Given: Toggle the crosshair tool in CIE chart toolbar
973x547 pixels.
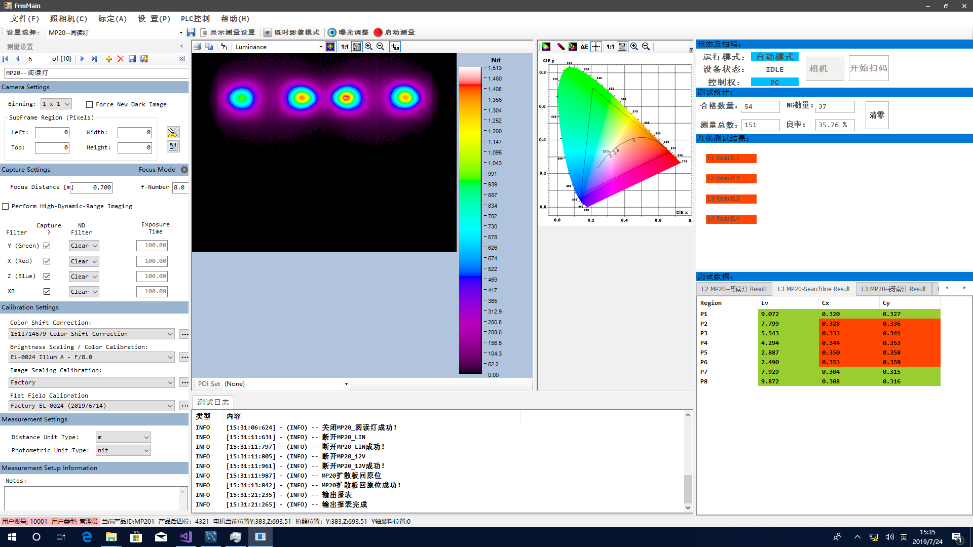Looking at the screenshot, I should [596, 47].
